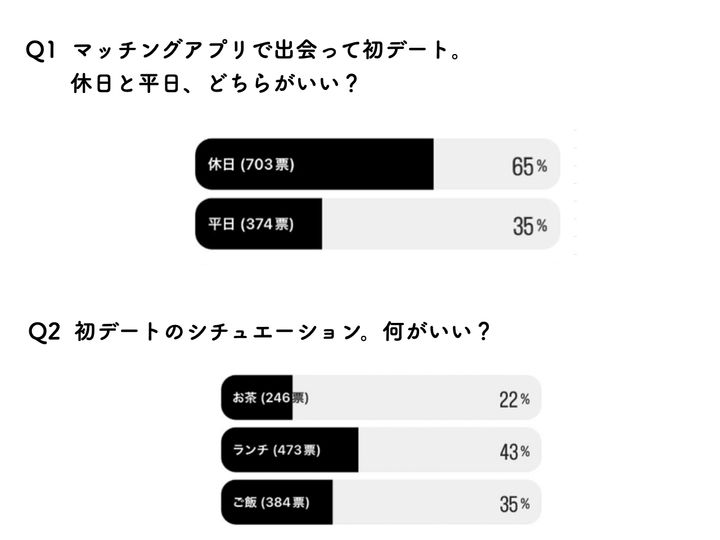Click the 35% result beside ご飯

coord(513,503)
